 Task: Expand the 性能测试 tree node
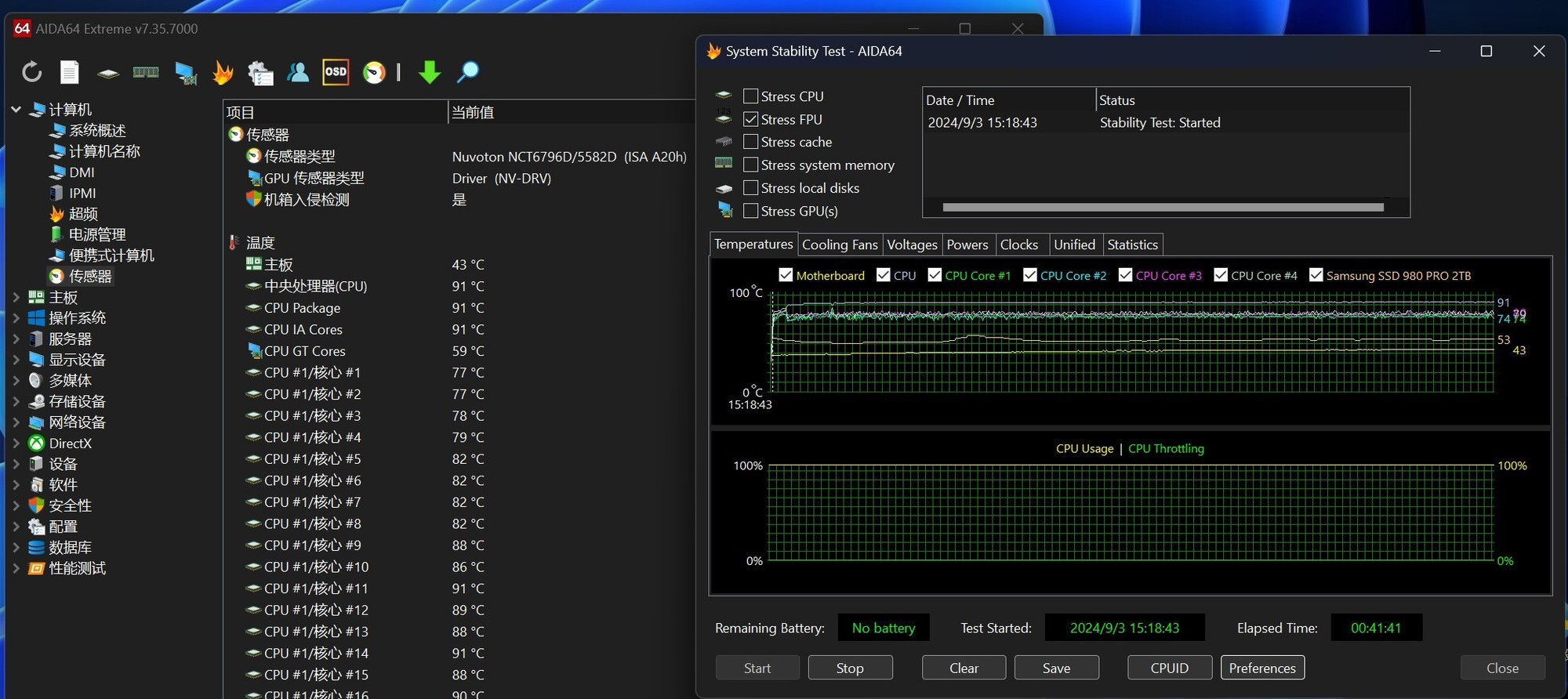click(16, 568)
